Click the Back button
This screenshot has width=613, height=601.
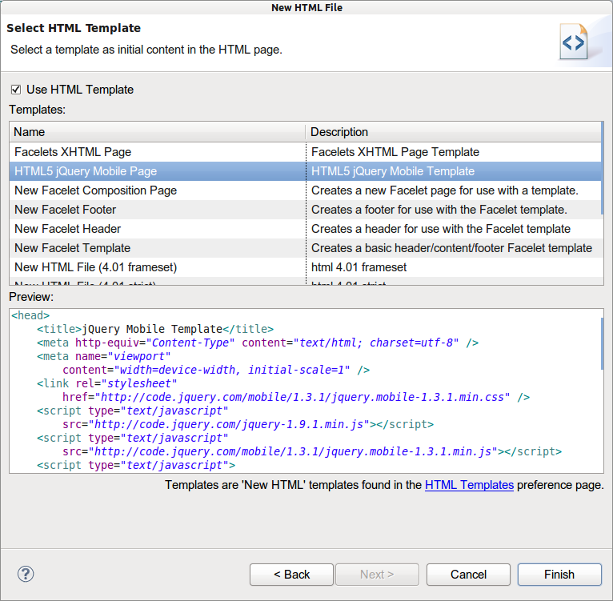292,574
